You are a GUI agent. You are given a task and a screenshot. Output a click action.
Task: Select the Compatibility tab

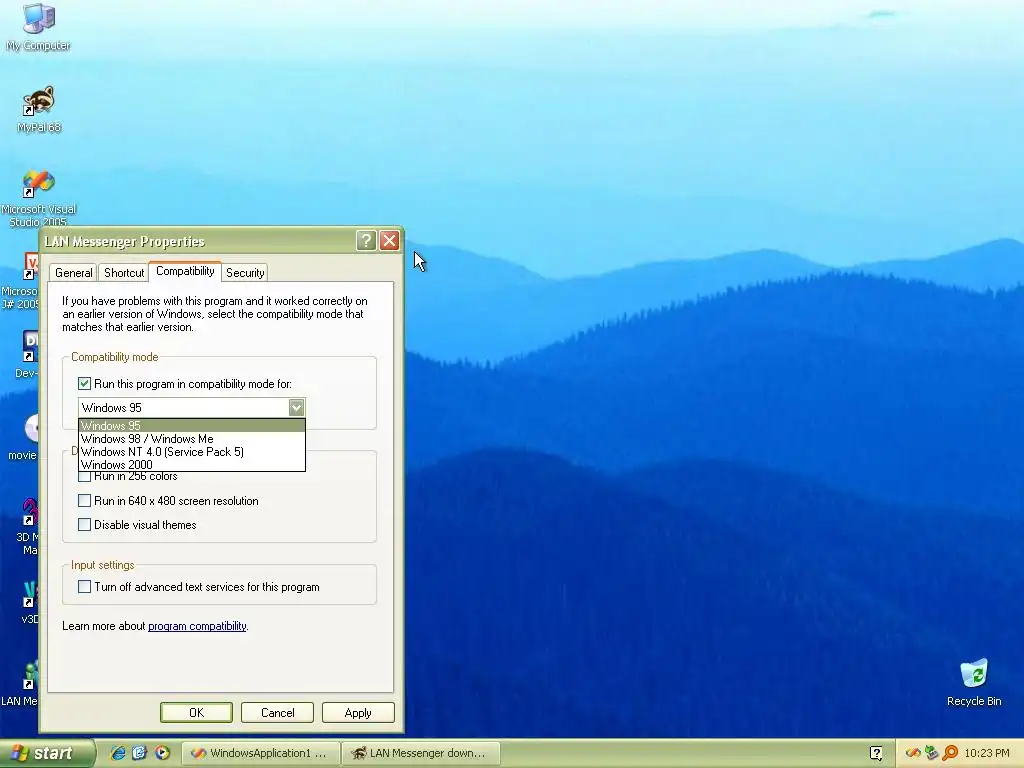[185, 271]
